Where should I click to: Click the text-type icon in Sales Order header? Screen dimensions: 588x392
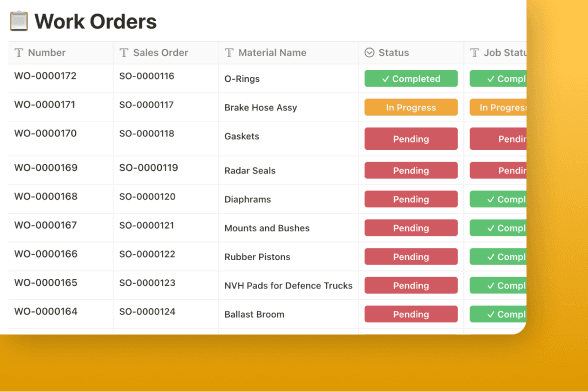(124, 53)
